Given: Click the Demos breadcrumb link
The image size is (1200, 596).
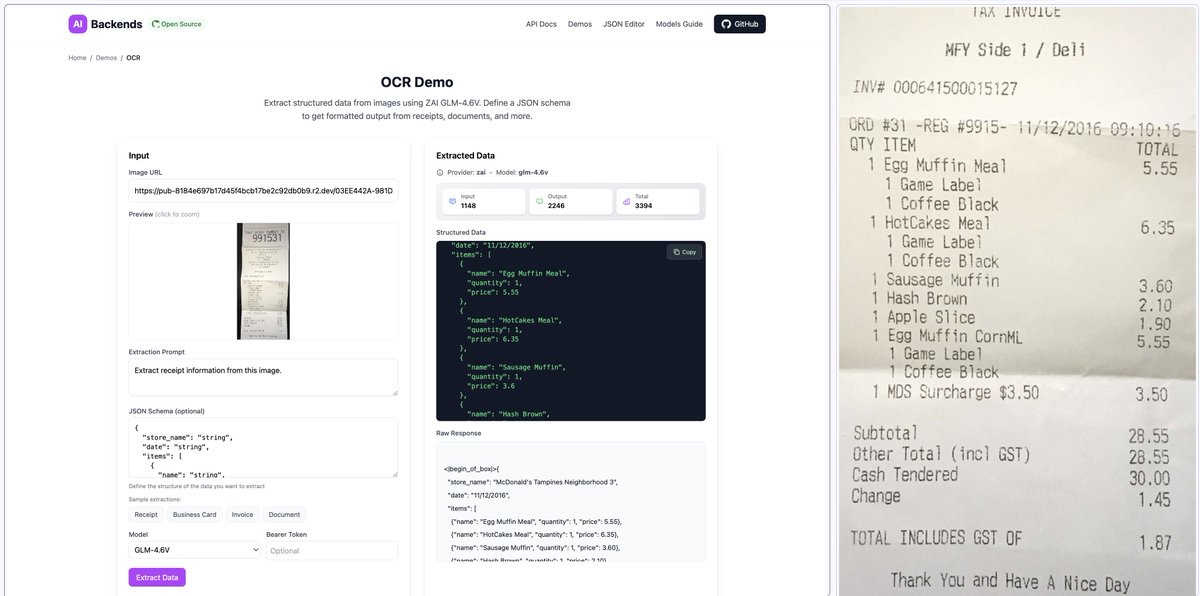Looking at the screenshot, I should click(106, 58).
